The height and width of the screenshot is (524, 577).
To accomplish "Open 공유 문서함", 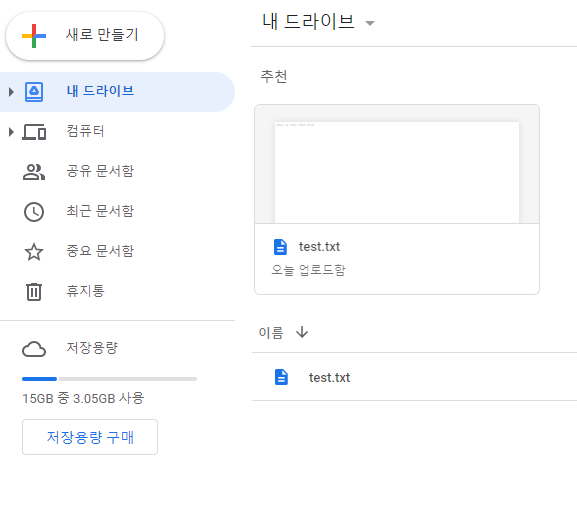I will pyautogui.click(x=100, y=171).
